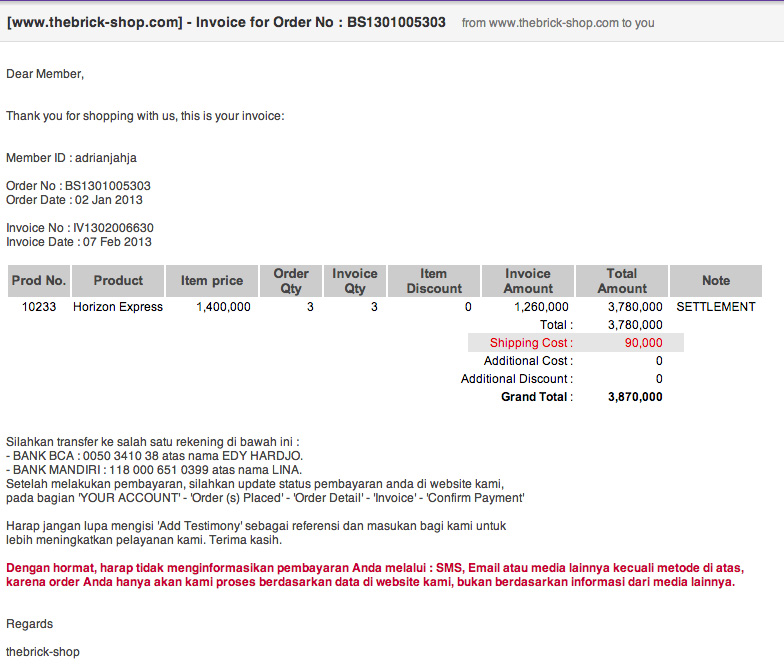
Task: Select product number cell 10233
Action: click(39, 307)
